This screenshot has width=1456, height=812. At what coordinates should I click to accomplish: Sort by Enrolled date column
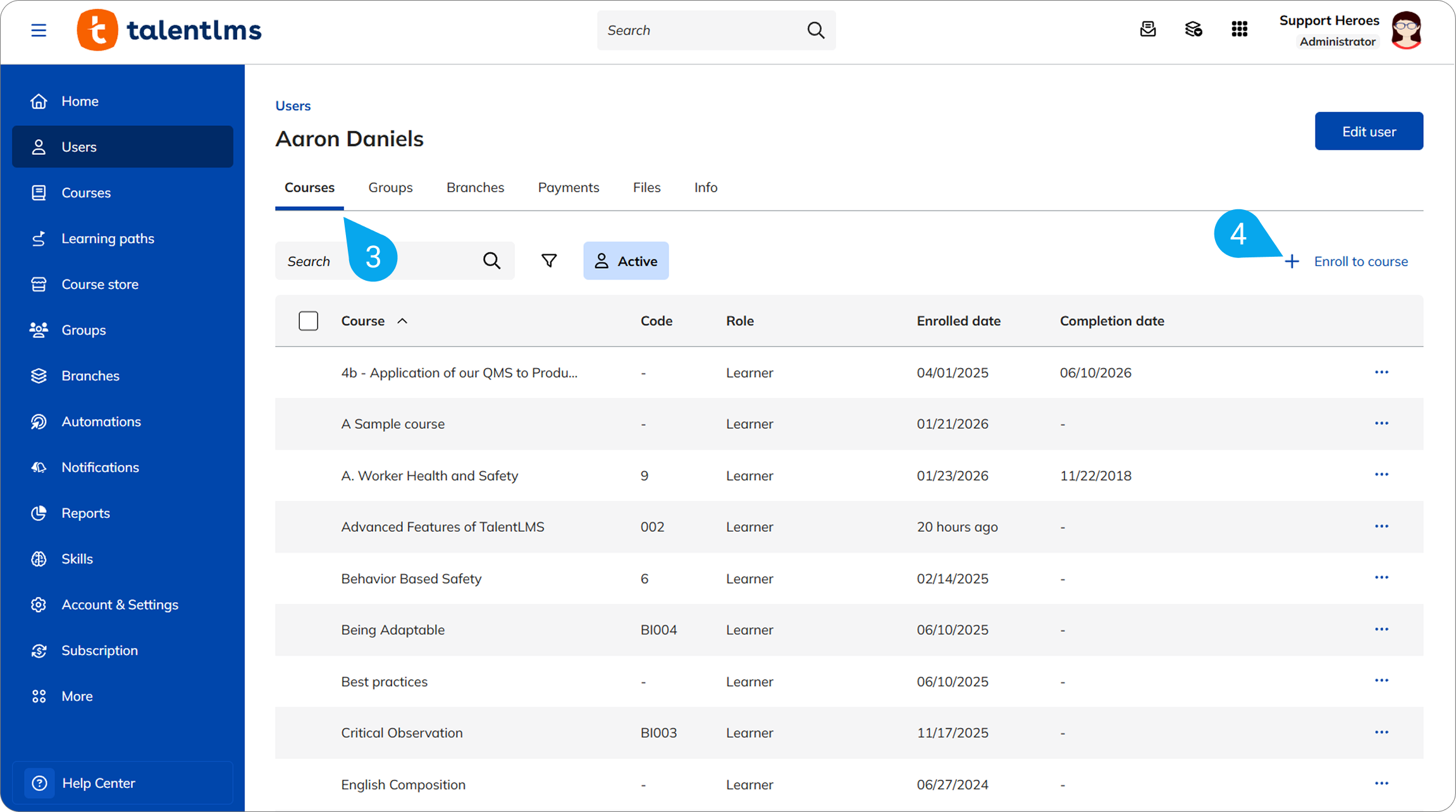coord(958,321)
